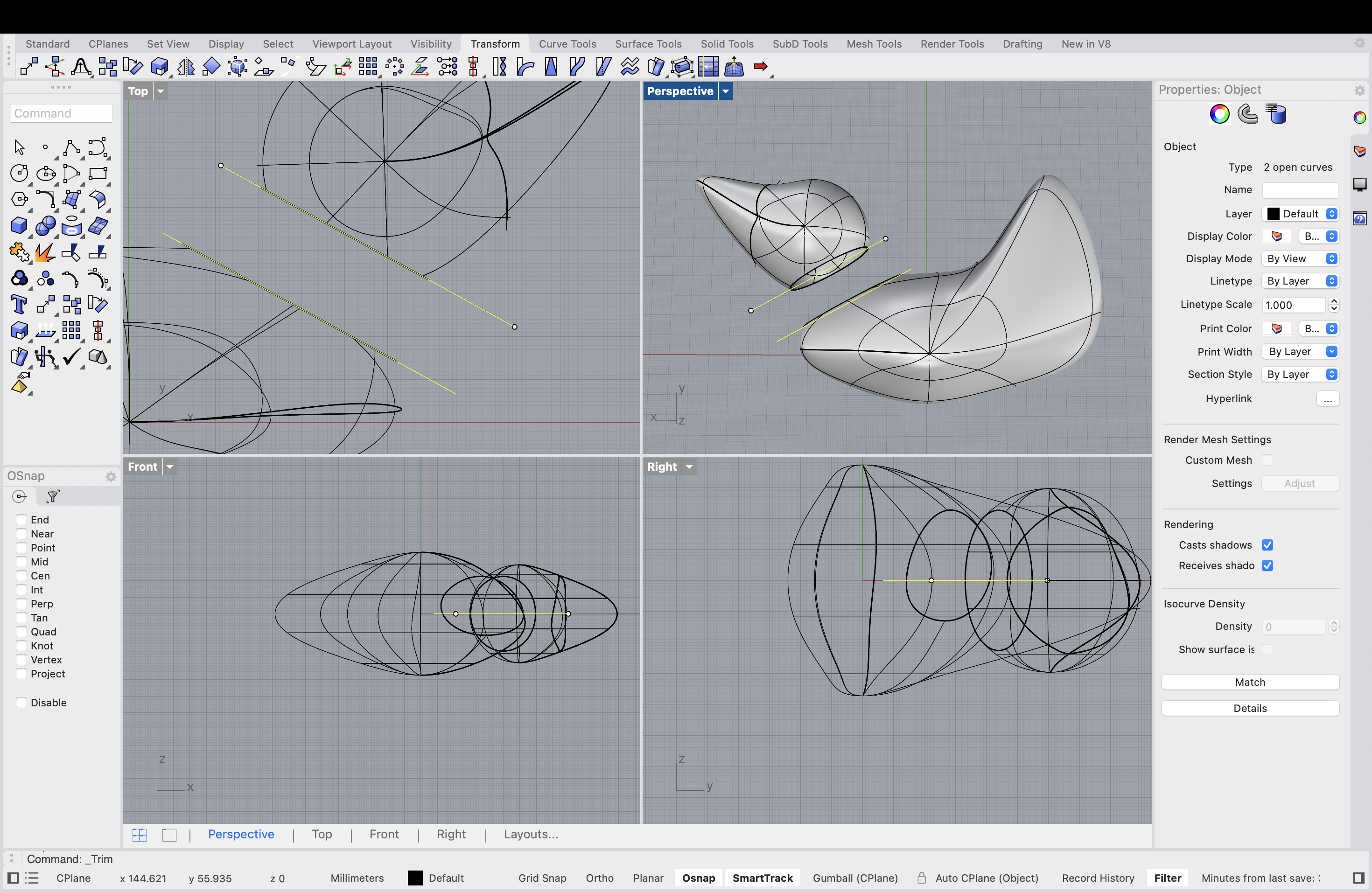Choose the Rectangle drawing tool
Image resolution: width=1372 pixels, height=892 pixels.
coord(98,174)
